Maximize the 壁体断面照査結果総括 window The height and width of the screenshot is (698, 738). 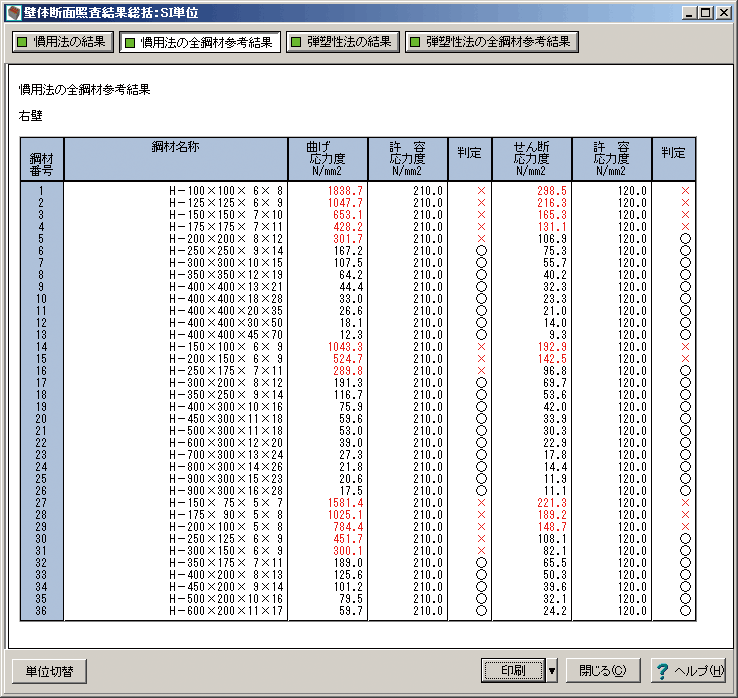[x=706, y=13]
